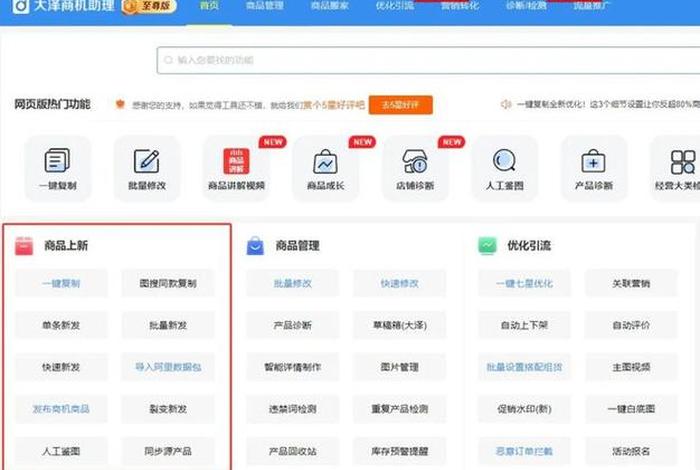Open 快速修改 link
Screen dimensions: 700x470
(x=400, y=283)
